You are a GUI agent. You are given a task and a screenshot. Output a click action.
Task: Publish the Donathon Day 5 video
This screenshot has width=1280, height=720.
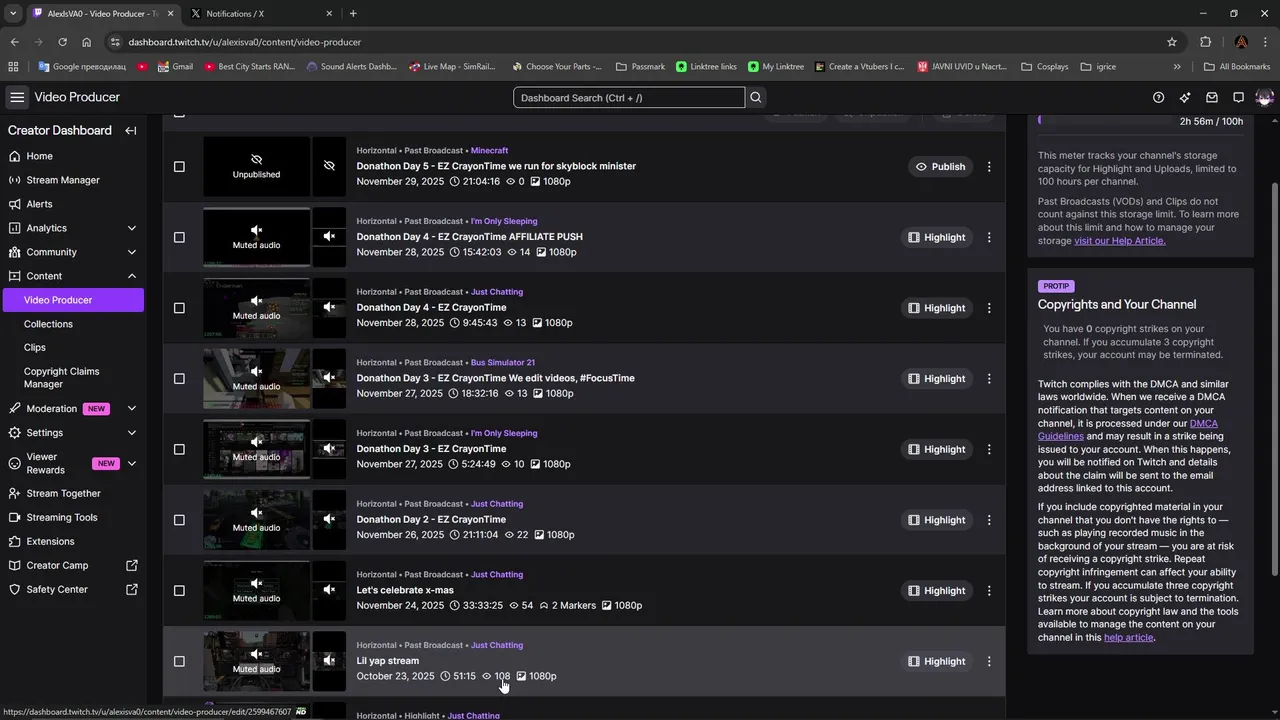[940, 166]
